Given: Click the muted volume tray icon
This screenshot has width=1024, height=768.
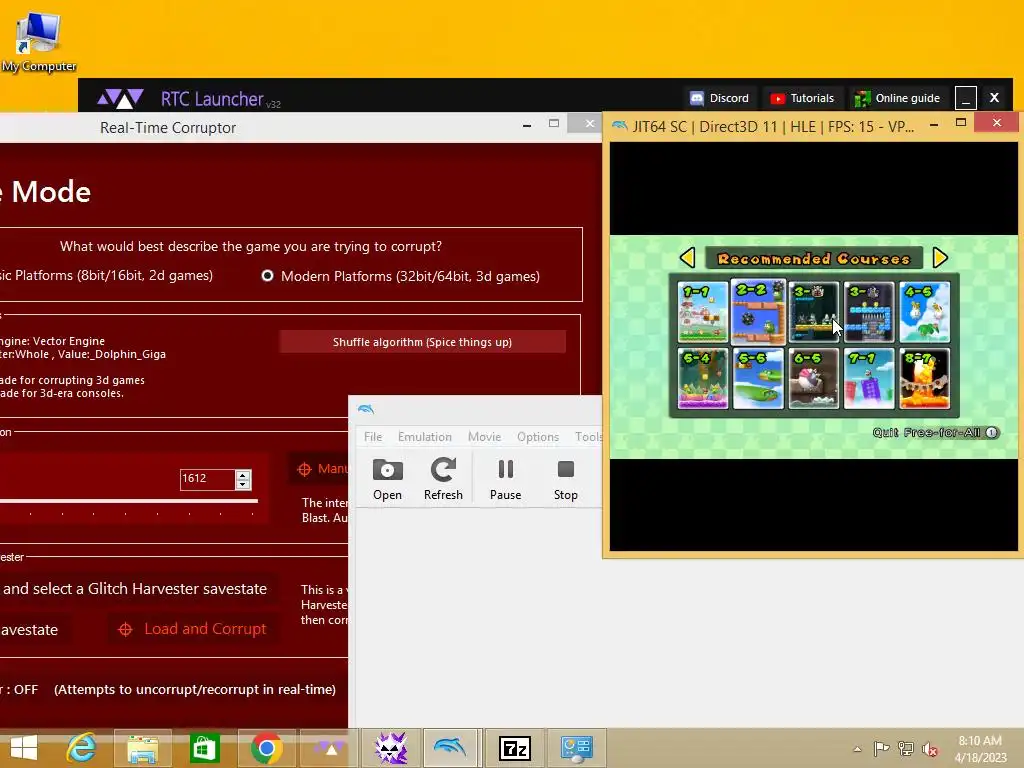Looking at the screenshot, I should coord(930,749).
